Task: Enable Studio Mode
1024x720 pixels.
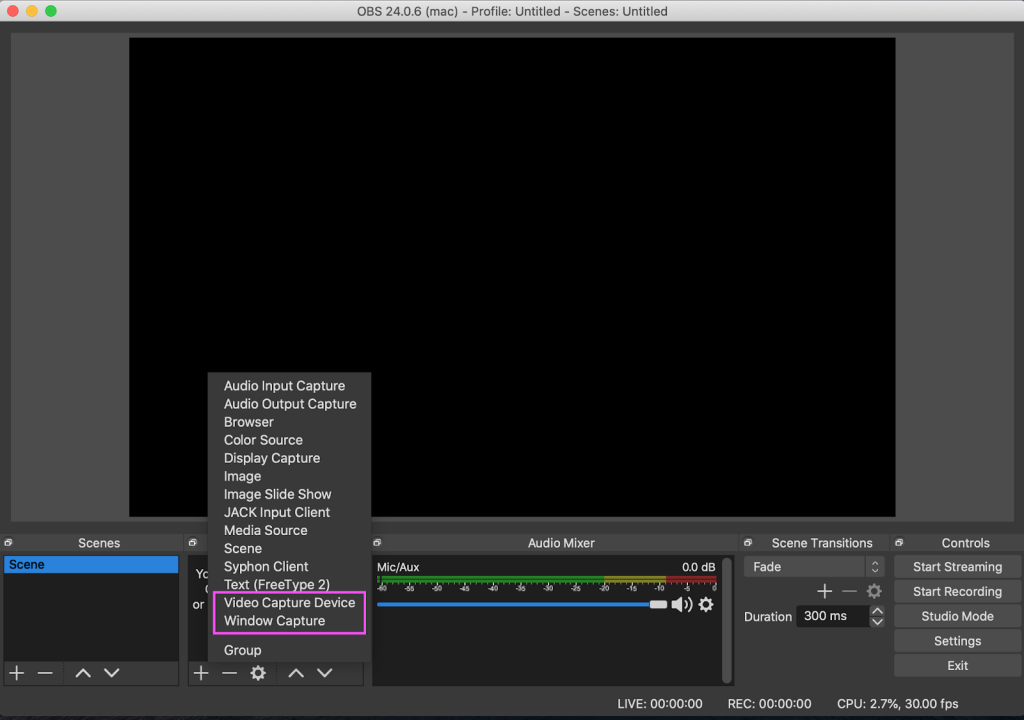Action: 957,617
